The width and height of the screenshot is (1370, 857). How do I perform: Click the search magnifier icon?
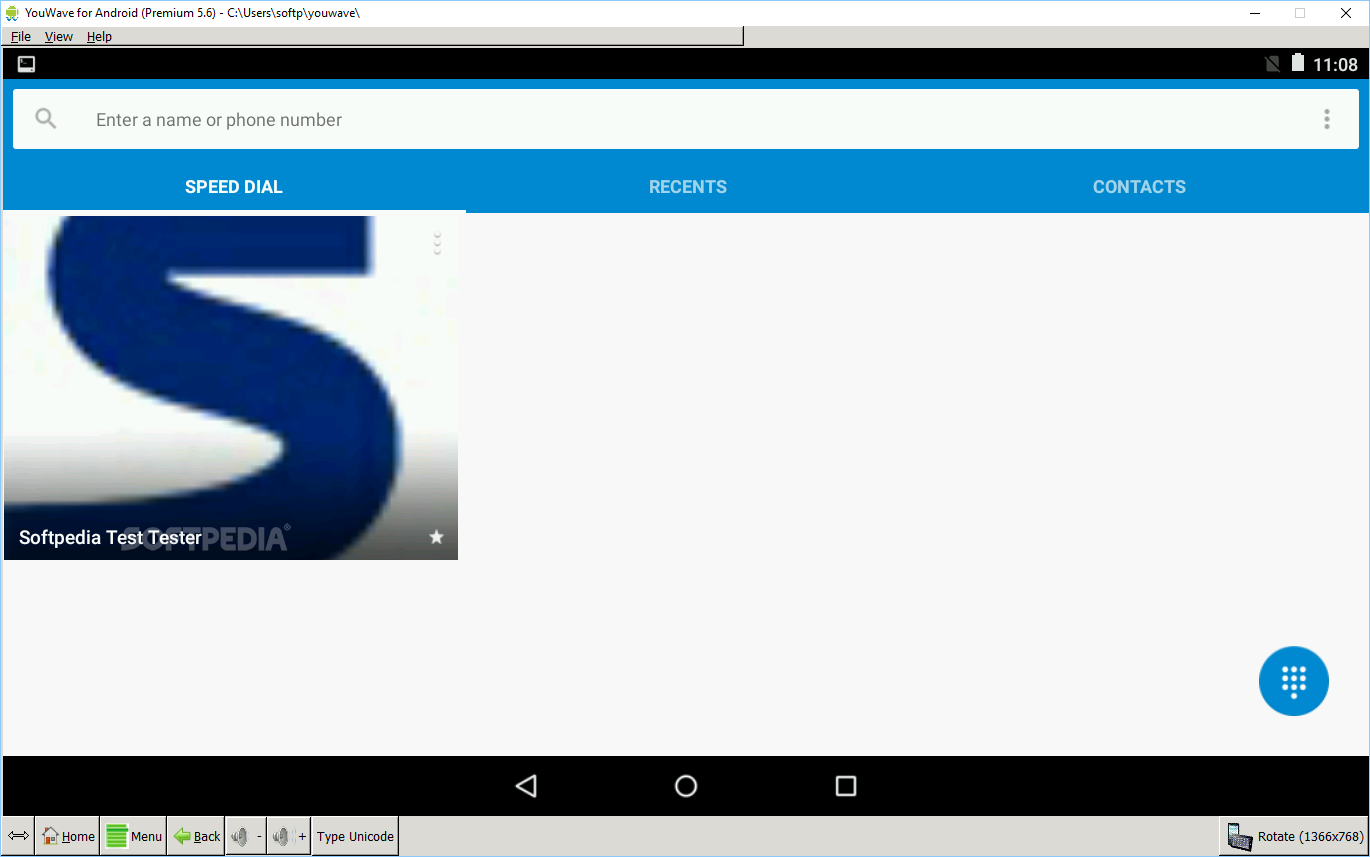[x=46, y=119]
